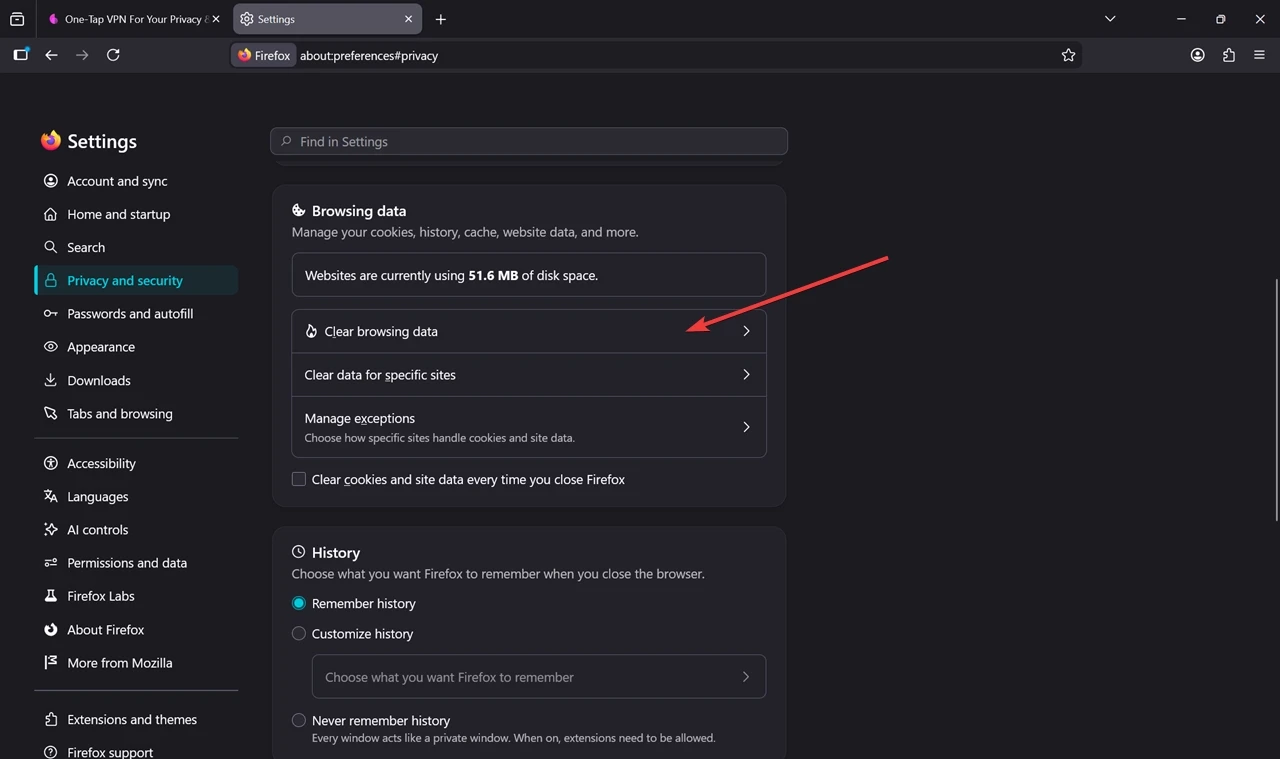Select the Settings tab
1280x759 pixels.
[327, 19]
